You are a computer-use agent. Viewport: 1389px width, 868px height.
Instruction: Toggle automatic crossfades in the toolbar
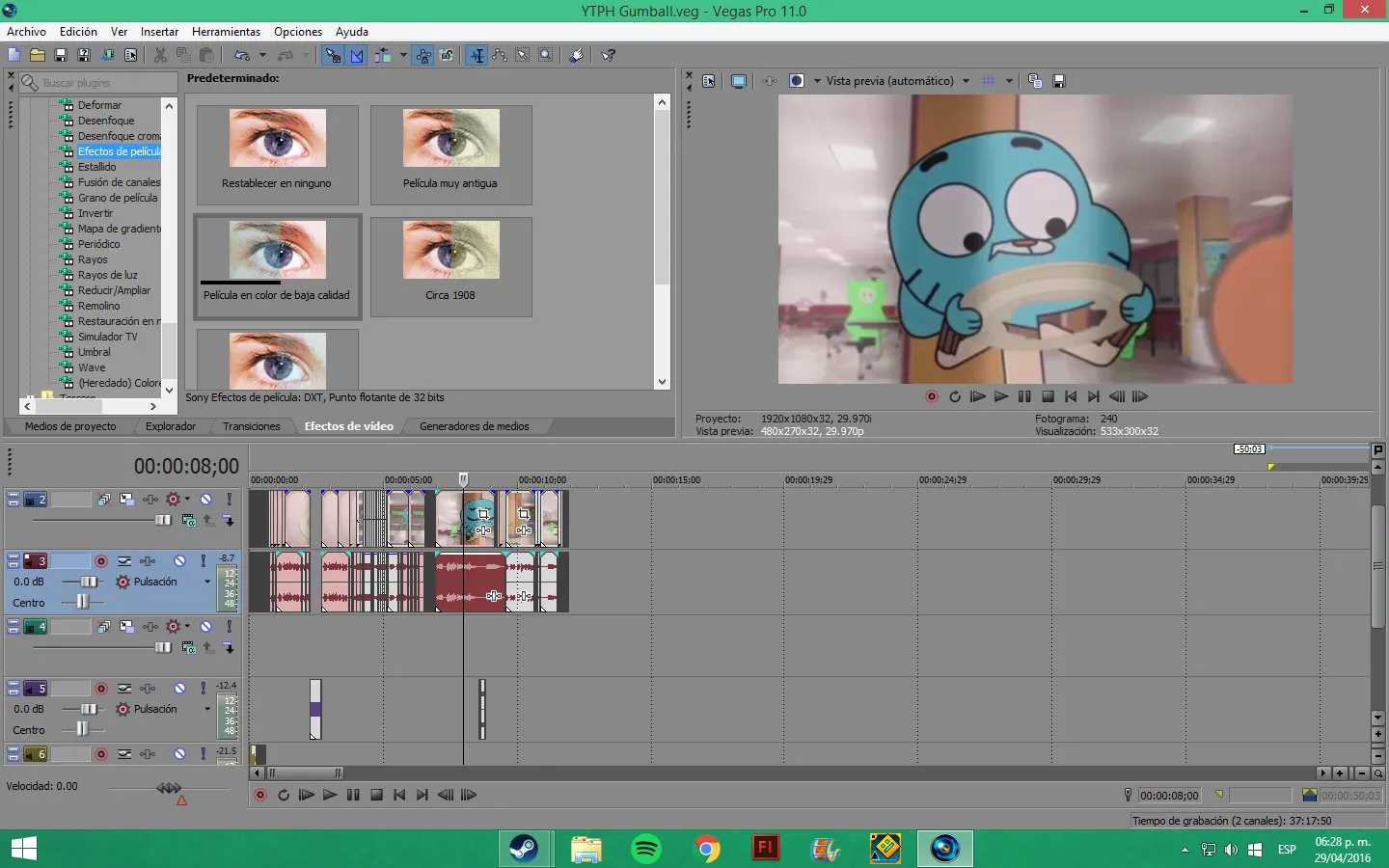click(x=357, y=55)
